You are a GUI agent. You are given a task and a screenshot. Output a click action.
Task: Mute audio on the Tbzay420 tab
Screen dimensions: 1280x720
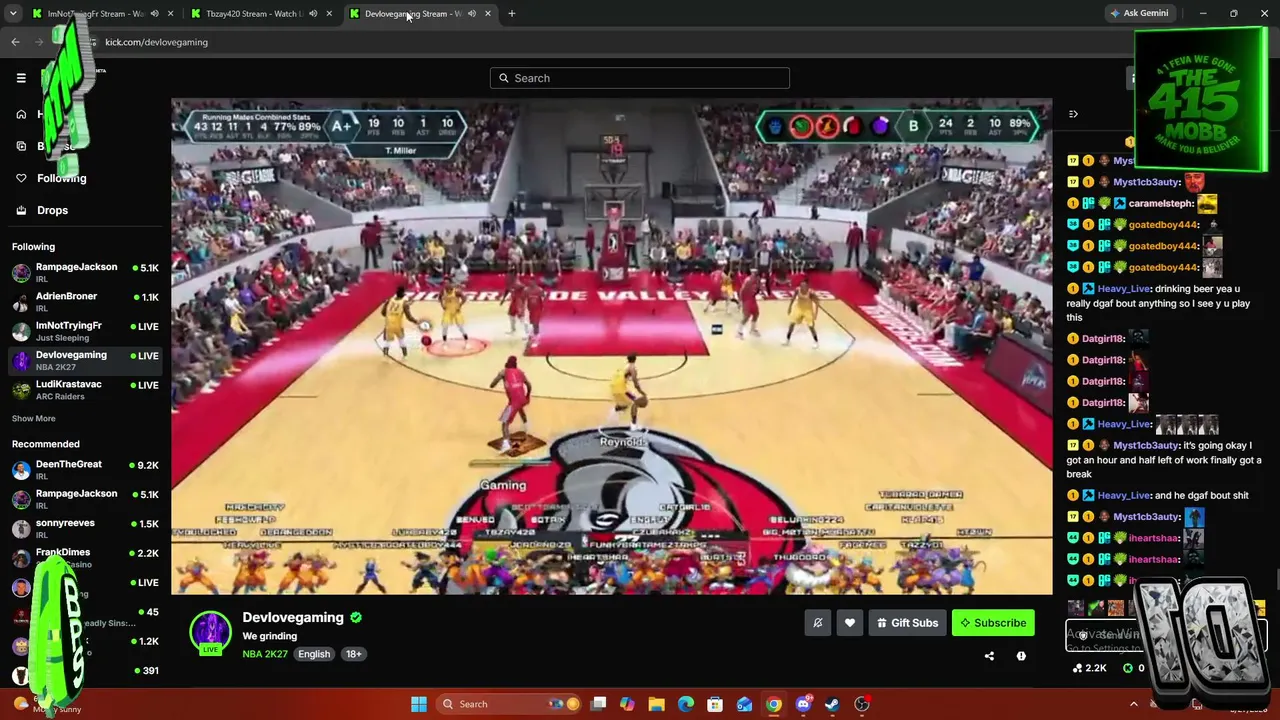coord(313,14)
